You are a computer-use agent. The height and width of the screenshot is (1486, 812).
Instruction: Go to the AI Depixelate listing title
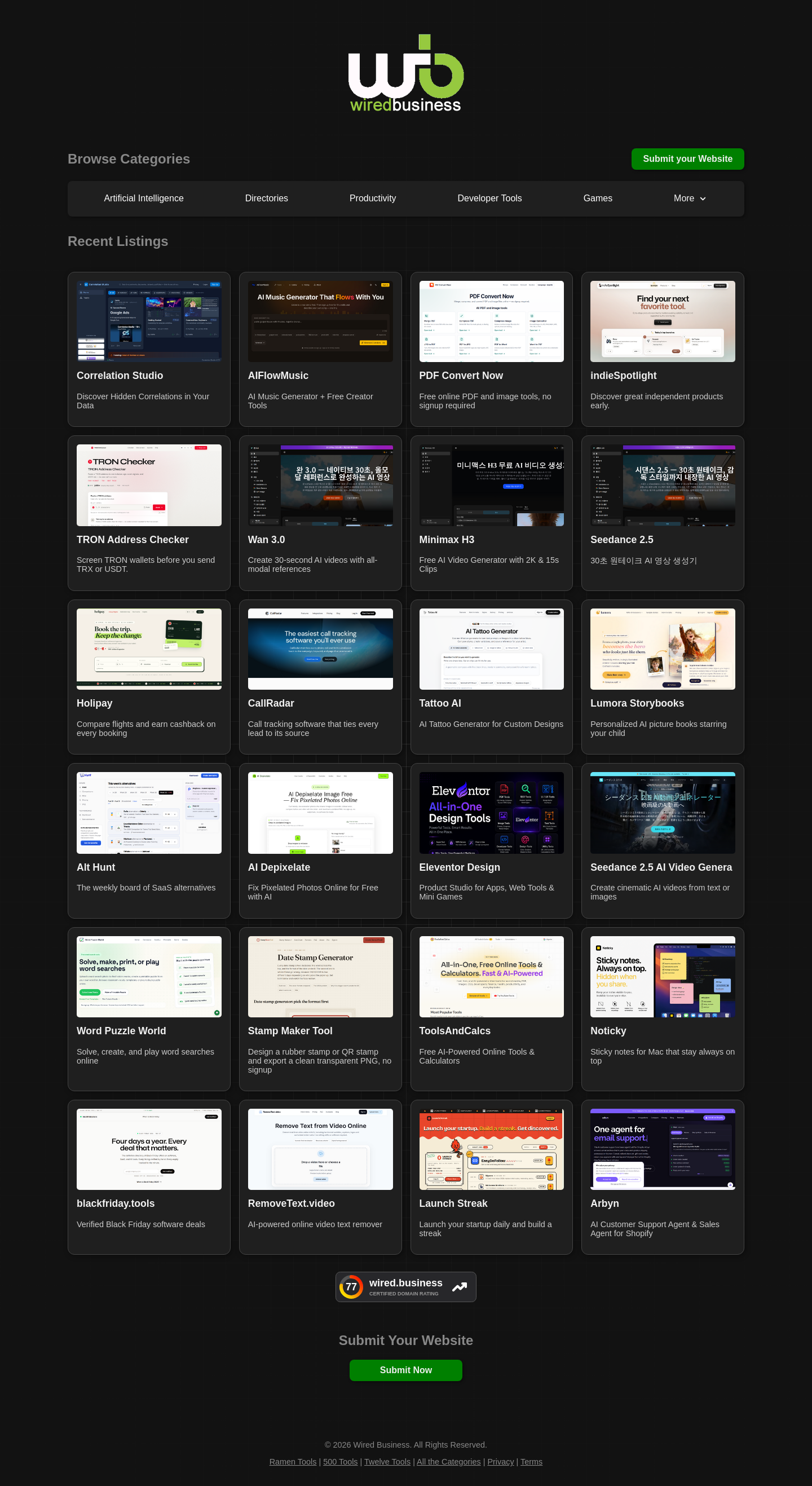pyautogui.click(x=279, y=867)
